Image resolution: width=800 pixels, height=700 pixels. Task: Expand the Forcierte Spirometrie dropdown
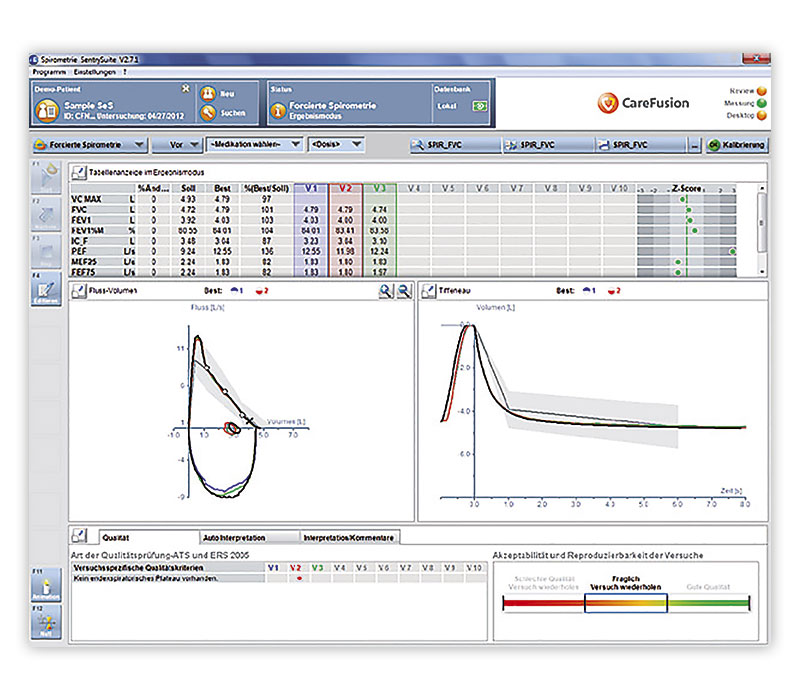coord(90,145)
